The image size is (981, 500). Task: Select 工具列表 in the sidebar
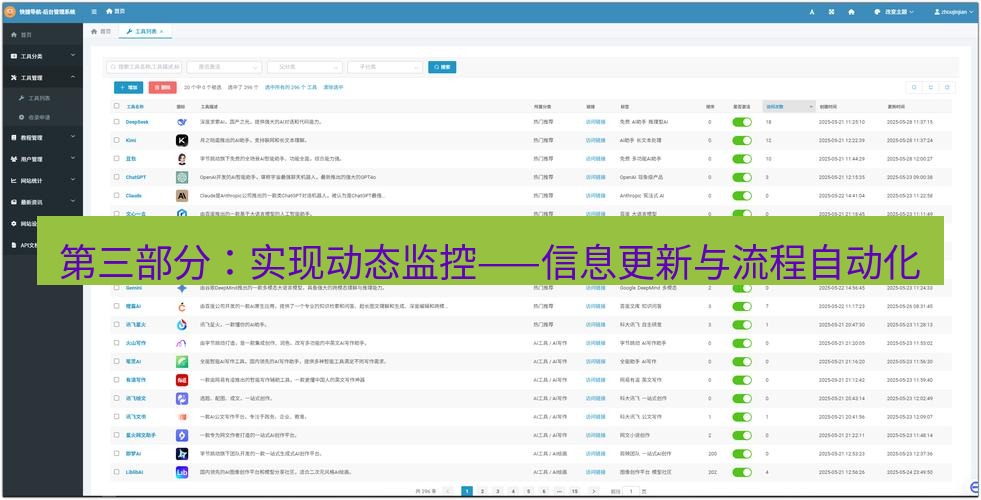click(x=42, y=98)
